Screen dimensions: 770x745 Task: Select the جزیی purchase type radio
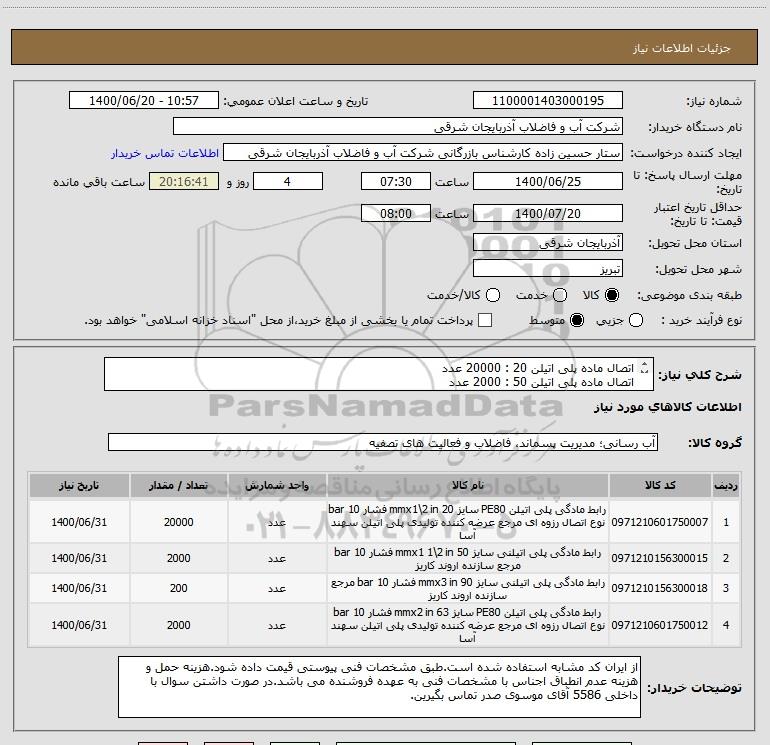(636, 320)
